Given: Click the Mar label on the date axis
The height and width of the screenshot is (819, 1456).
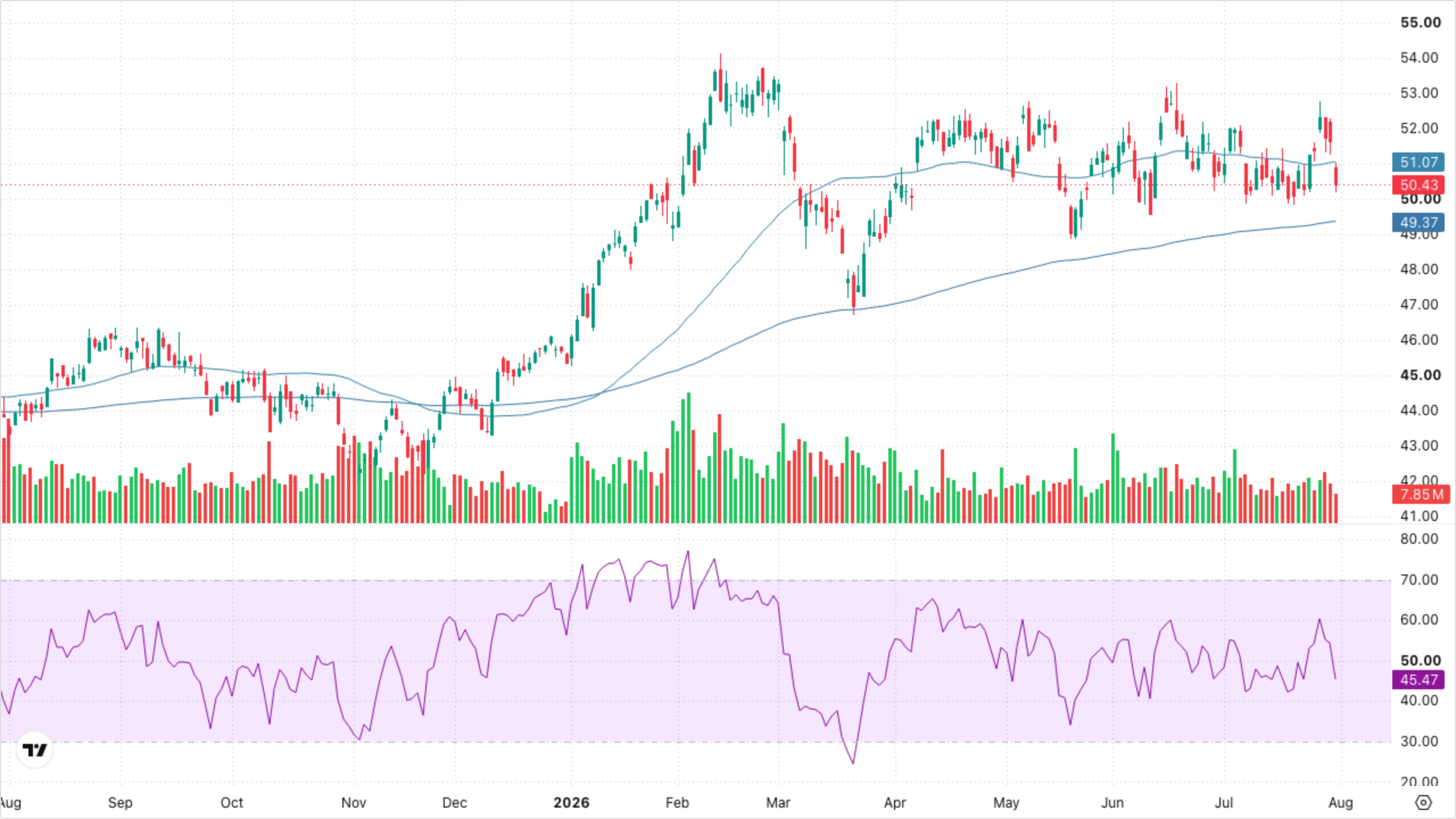Looking at the screenshot, I should [x=778, y=803].
